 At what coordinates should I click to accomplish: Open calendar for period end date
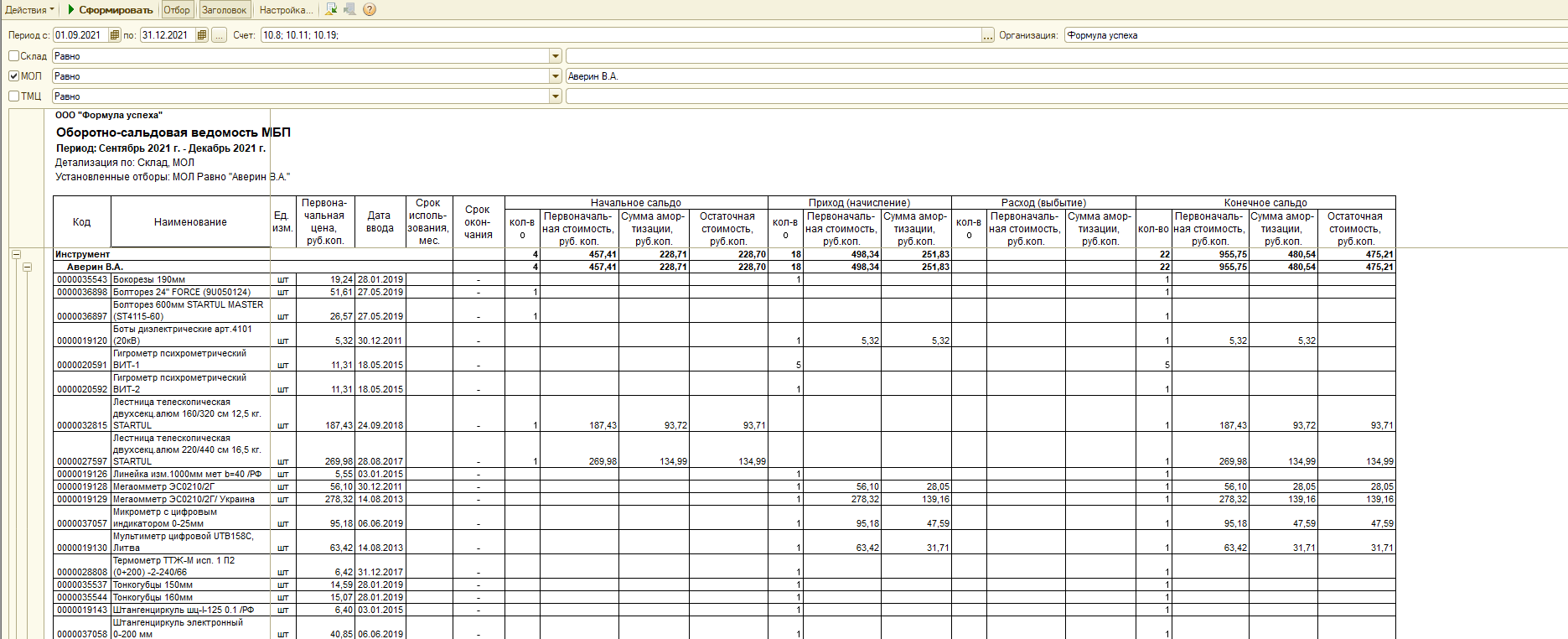(202, 35)
